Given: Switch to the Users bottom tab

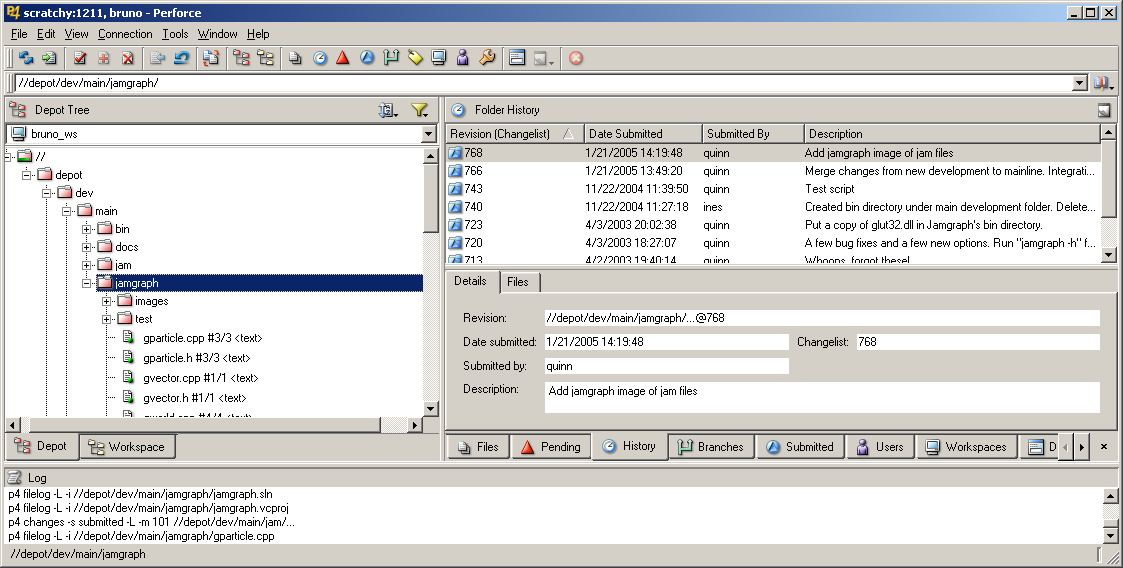Looking at the screenshot, I should click(x=880, y=446).
